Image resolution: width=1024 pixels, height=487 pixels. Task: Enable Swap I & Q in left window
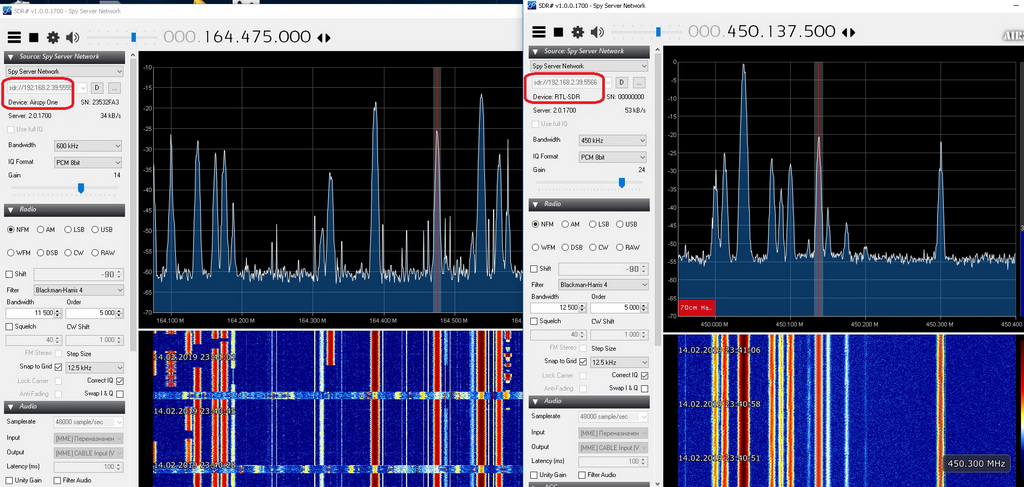pos(120,394)
